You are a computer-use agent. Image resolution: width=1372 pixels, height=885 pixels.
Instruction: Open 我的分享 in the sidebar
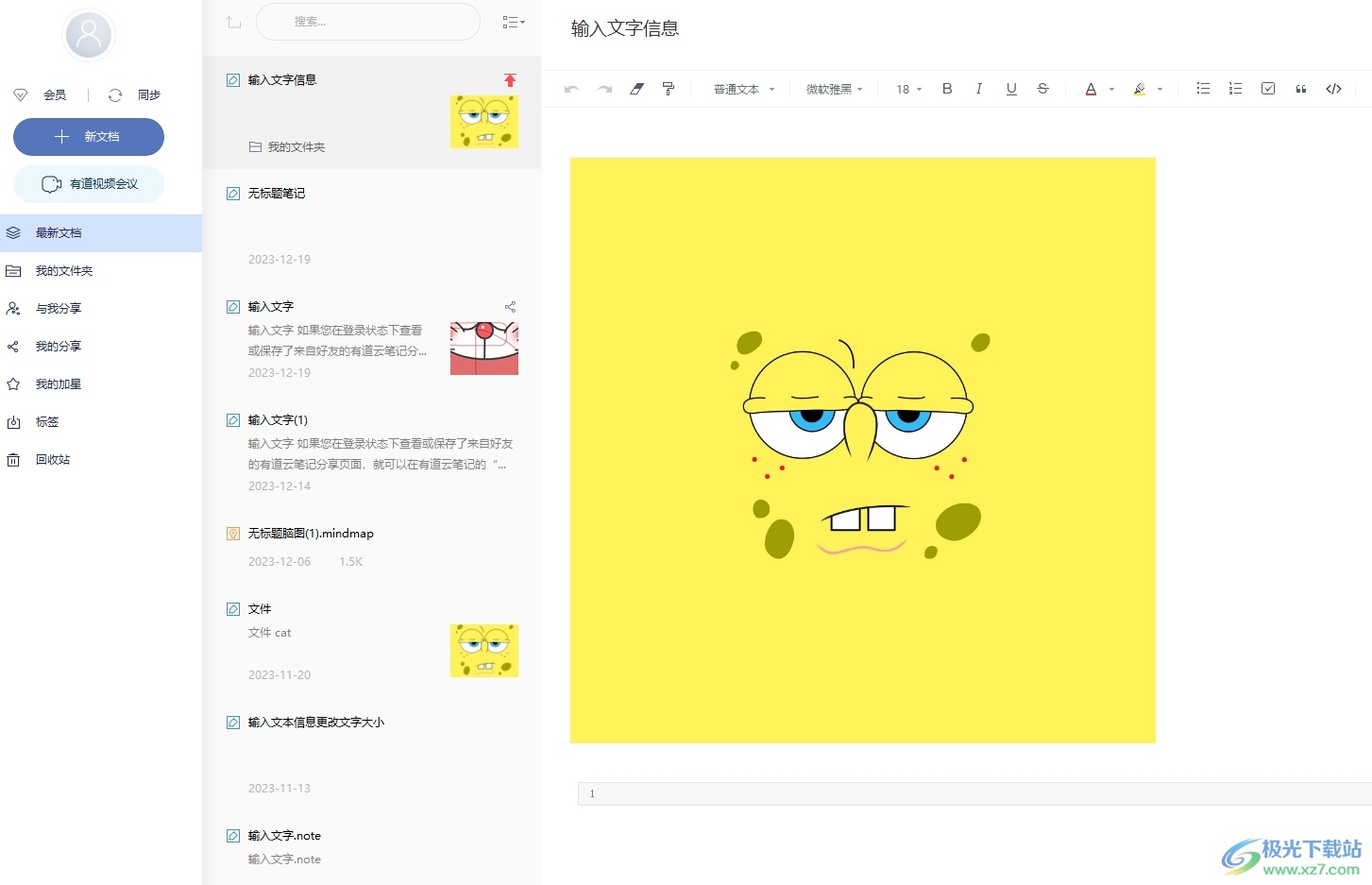click(x=101, y=347)
